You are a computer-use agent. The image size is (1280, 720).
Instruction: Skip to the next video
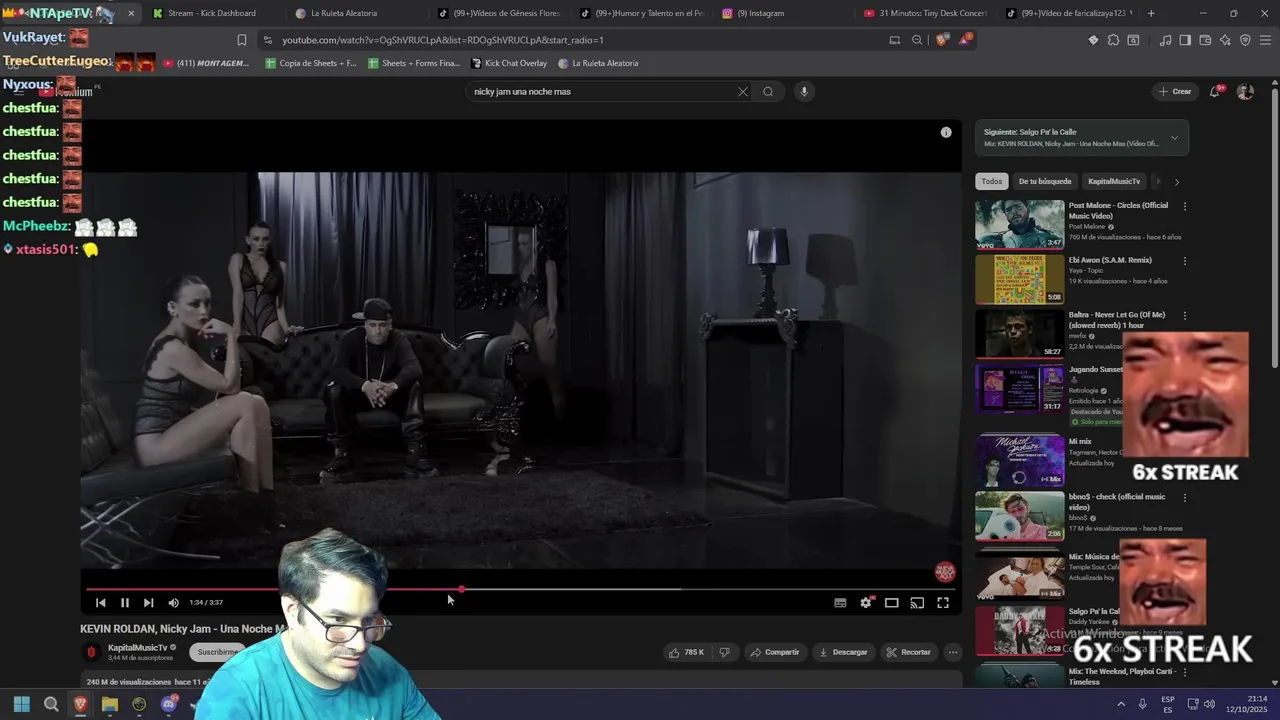[x=148, y=603]
